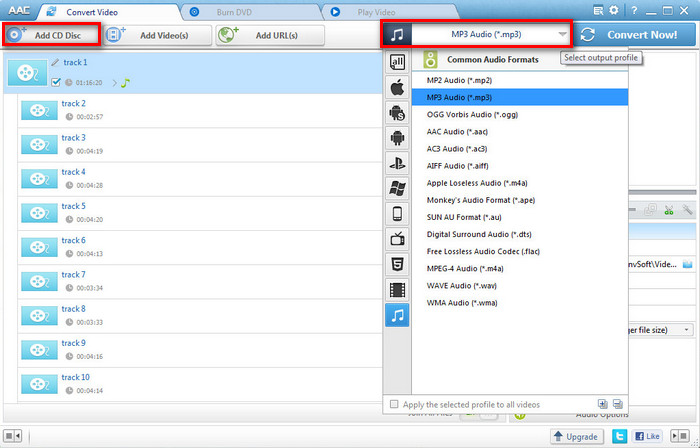
Task: Choose MP2 Audio (*.mp2) format
Action: click(520, 80)
